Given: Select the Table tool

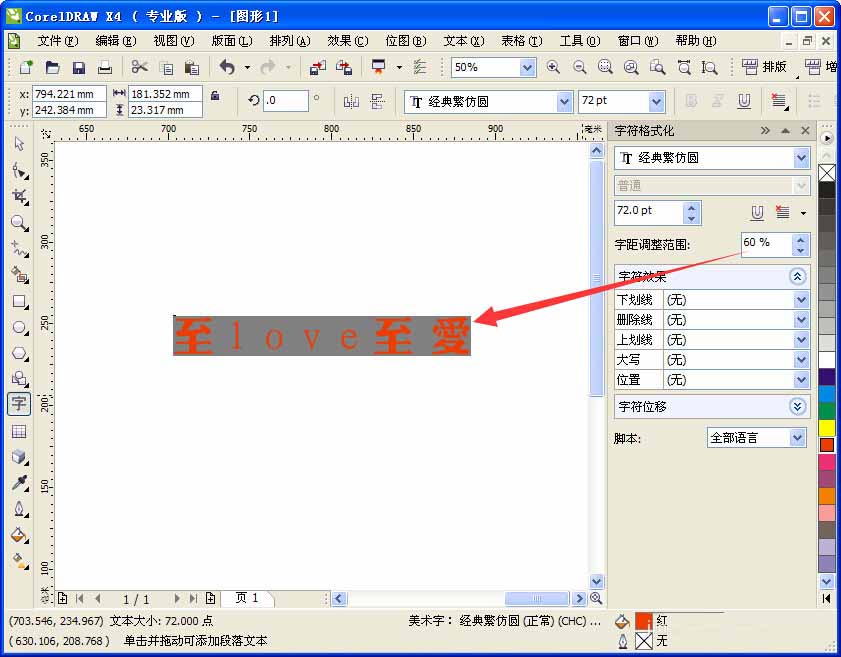Looking at the screenshot, I should tap(19, 431).
